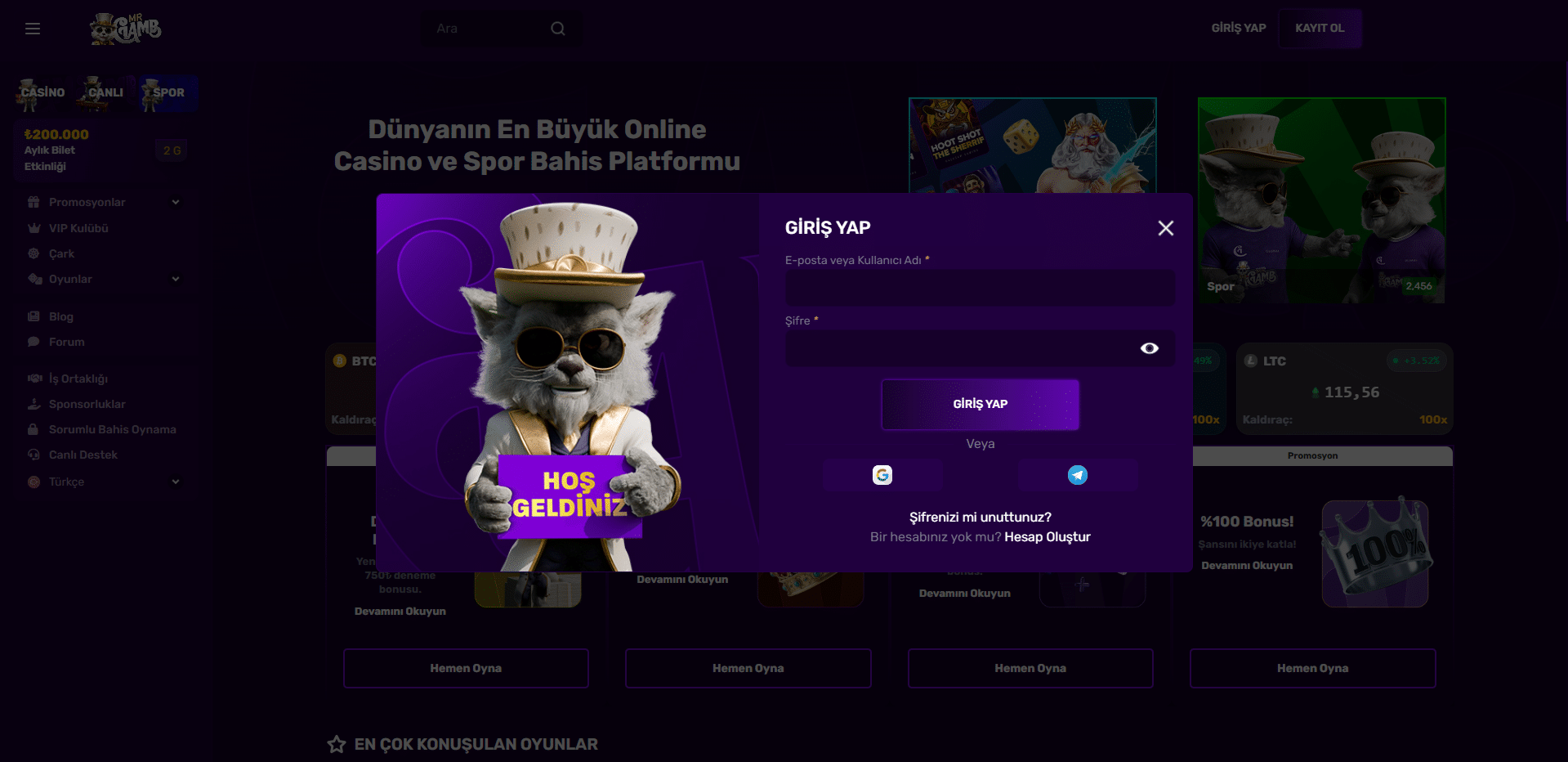Click the Hesap Oluştur link

click(1048, 537)
